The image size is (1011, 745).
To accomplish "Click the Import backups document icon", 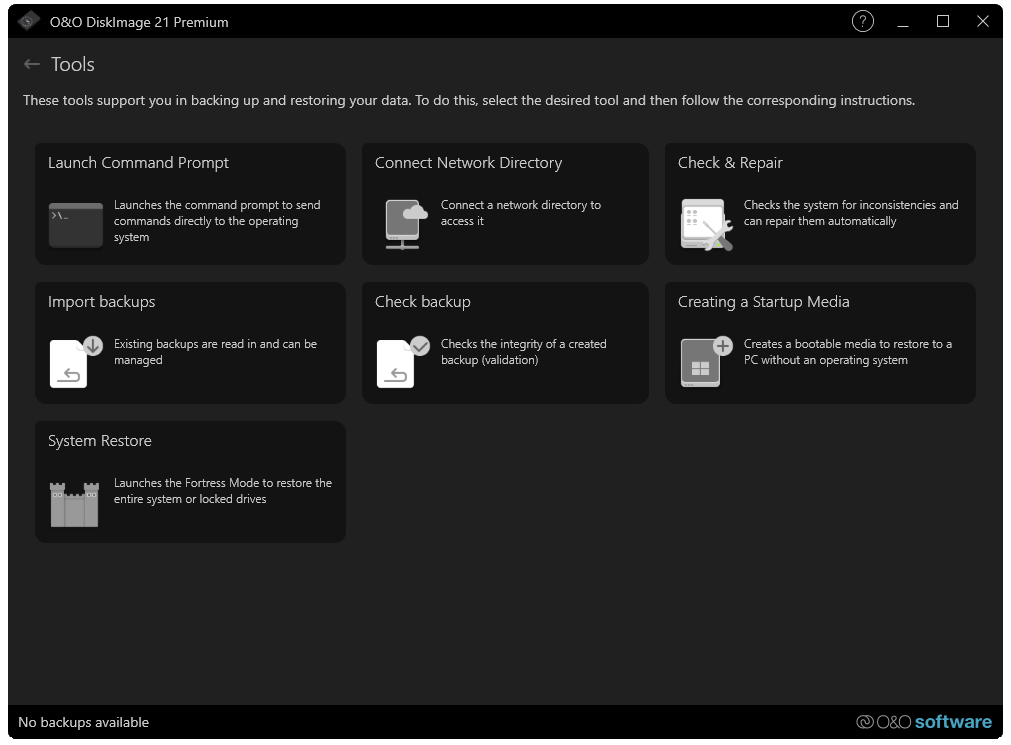I will [76, 362].
